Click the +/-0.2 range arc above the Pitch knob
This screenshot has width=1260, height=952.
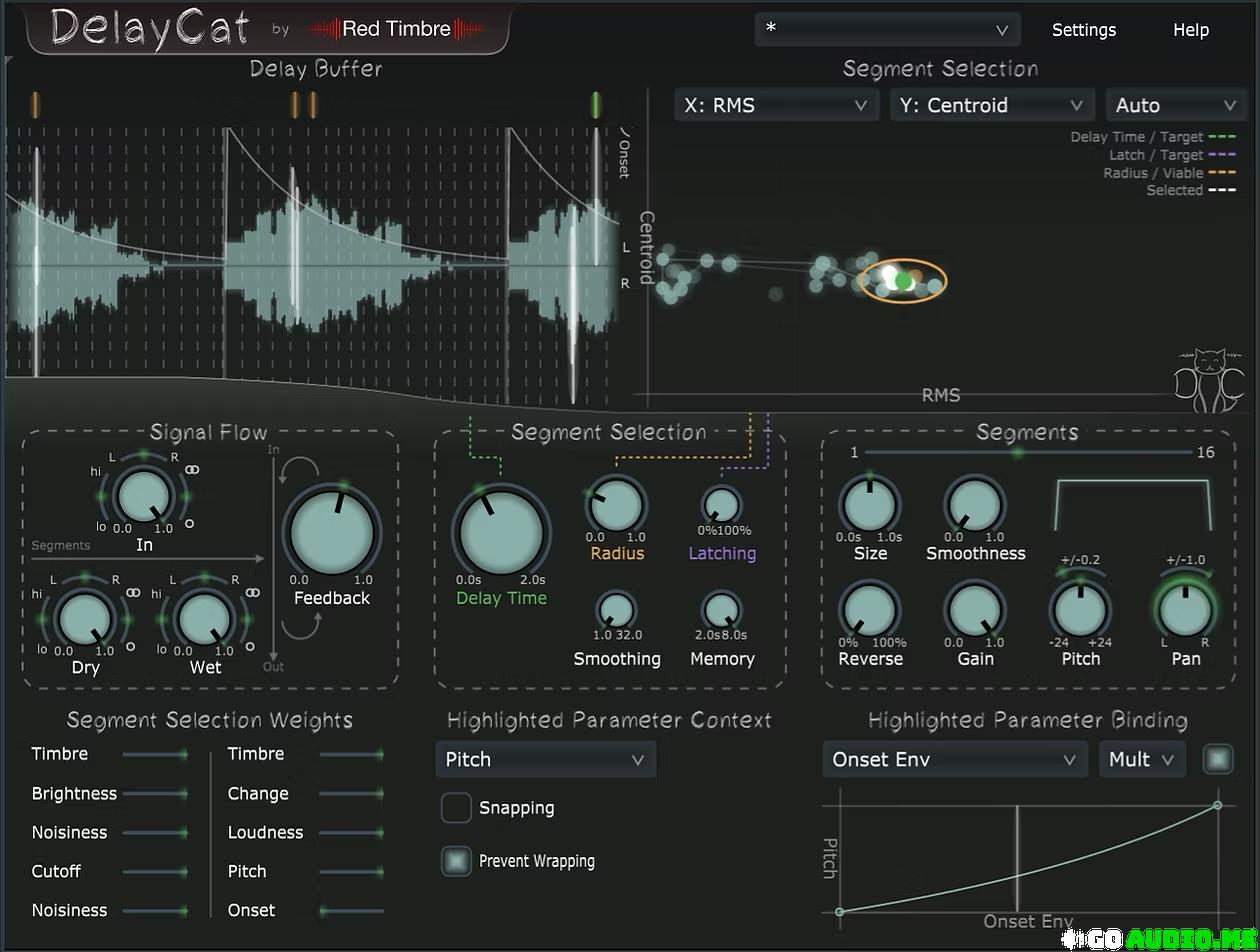point(1080,571)
